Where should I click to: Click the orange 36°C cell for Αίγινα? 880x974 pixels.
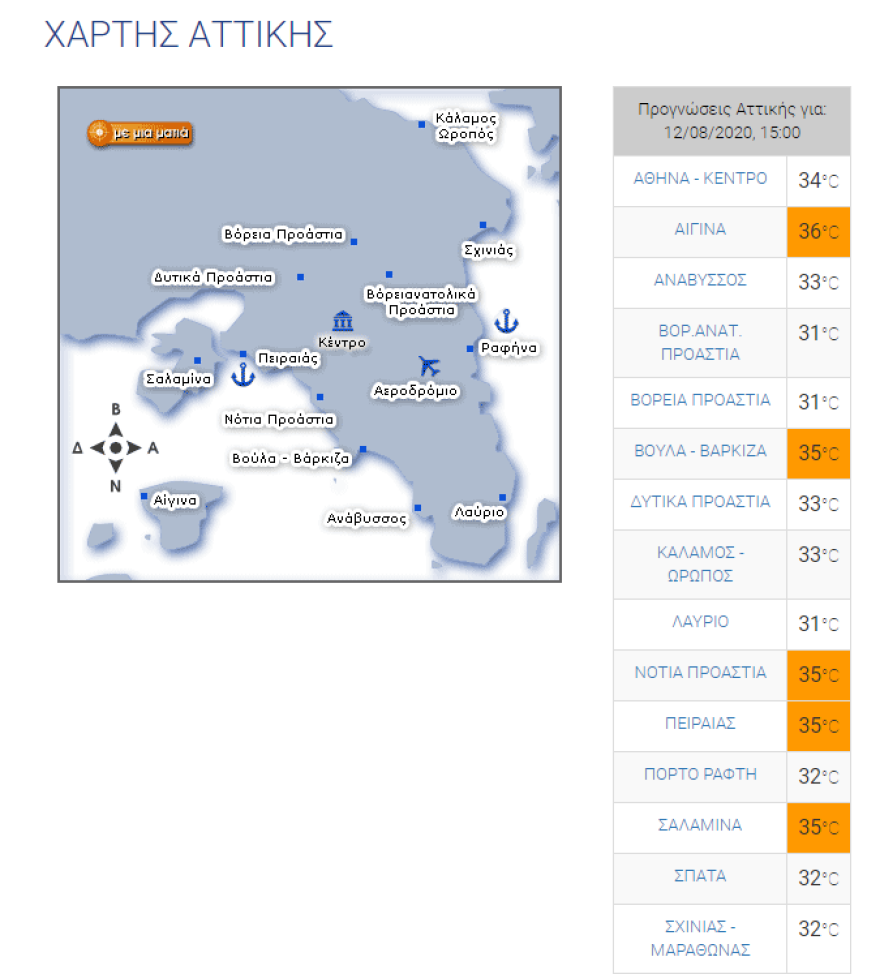(x=818, y=232)
